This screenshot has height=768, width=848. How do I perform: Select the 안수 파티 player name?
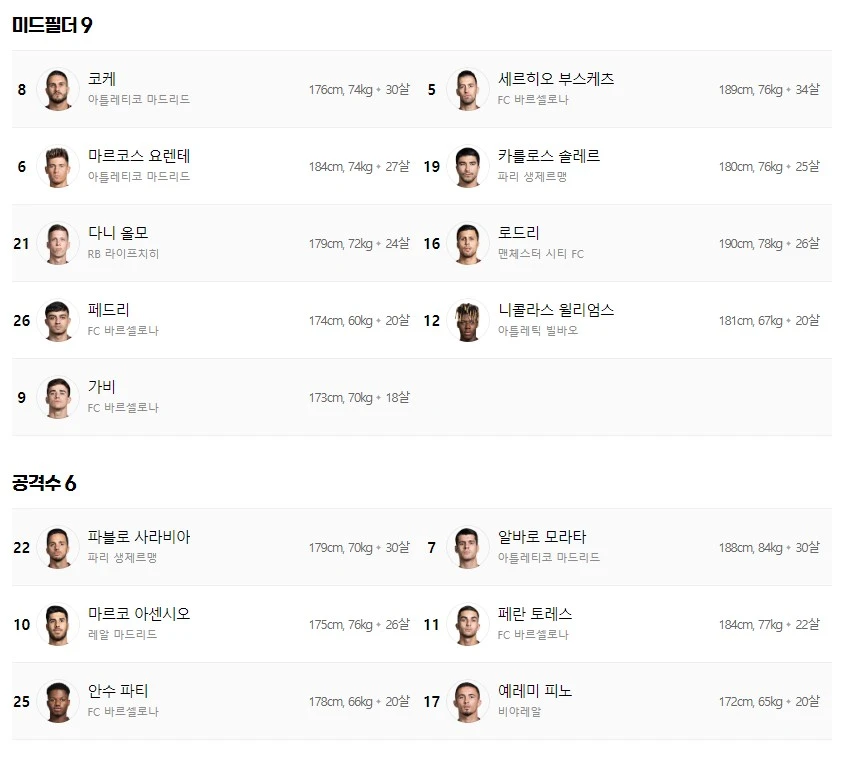click(118, 691)
